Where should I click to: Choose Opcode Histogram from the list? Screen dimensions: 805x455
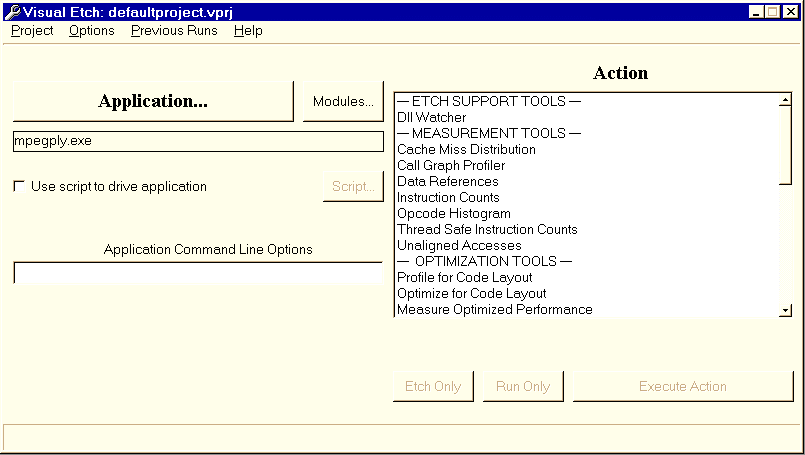pos(453,213)
